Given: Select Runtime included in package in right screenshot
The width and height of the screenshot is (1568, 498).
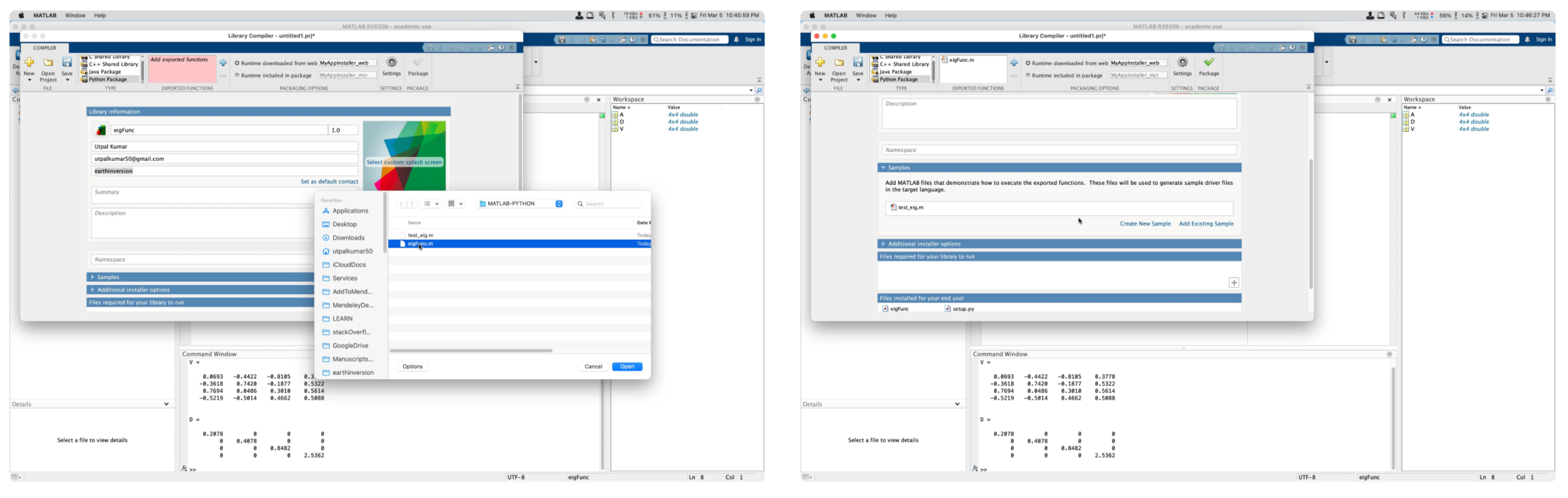Looking at the screenshot, I should (x=1028, y=76).
